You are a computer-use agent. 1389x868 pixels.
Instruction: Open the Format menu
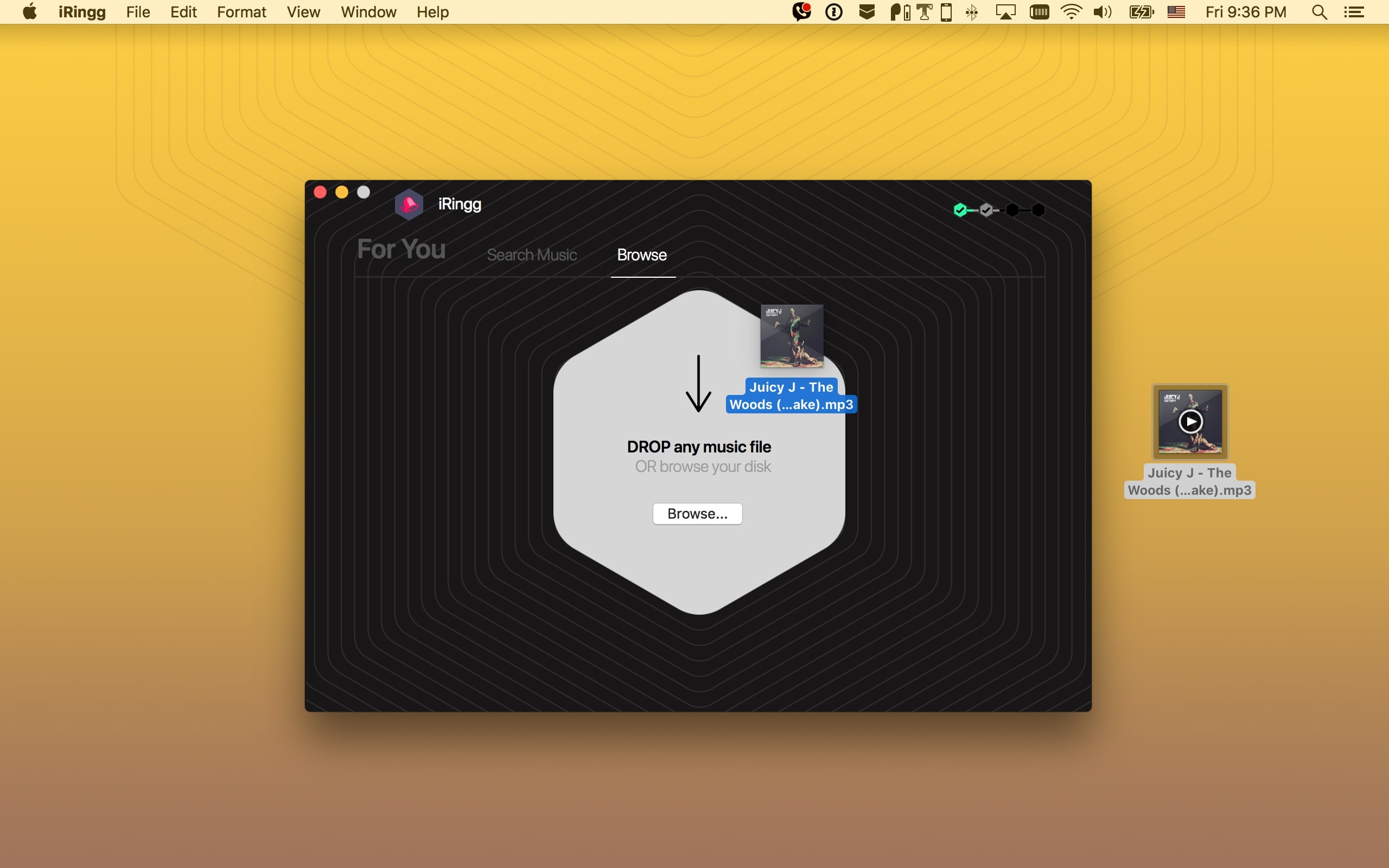241,12
